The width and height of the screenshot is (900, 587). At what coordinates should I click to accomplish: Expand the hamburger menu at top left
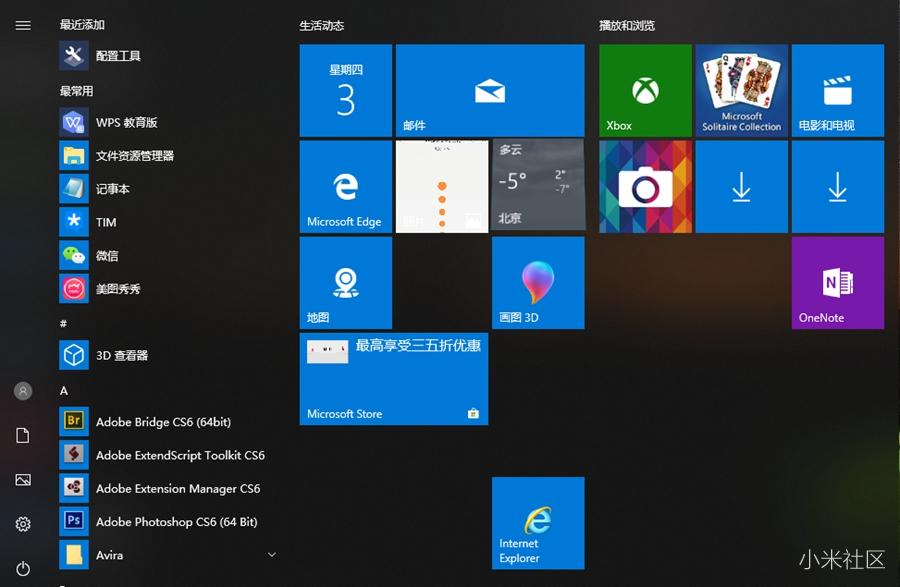click(x=23, y=25)
